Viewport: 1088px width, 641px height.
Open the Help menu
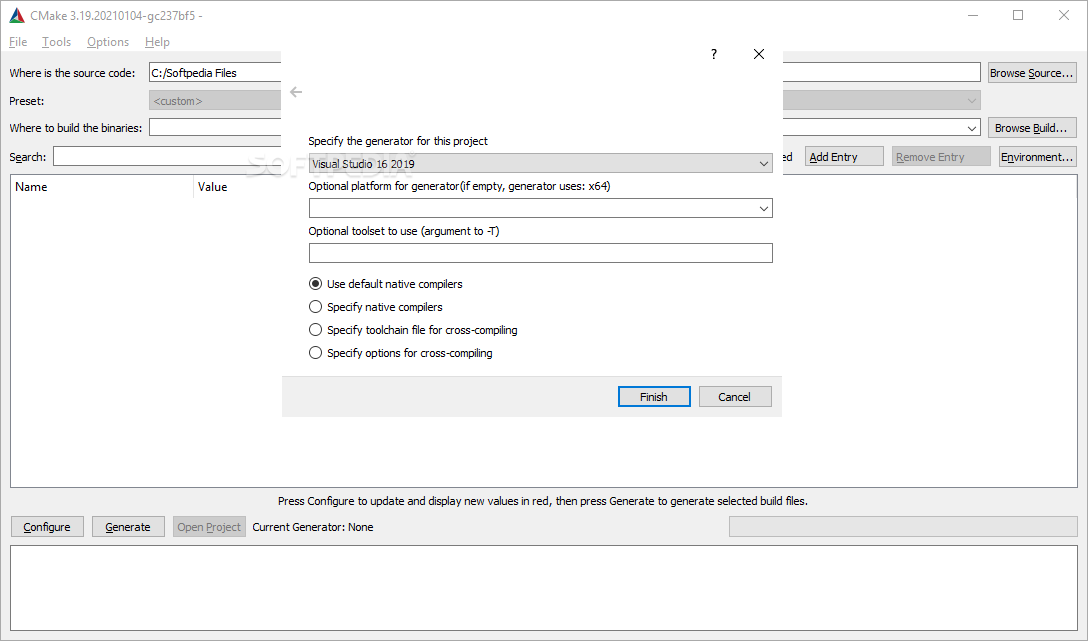click(x=157, y=42)
